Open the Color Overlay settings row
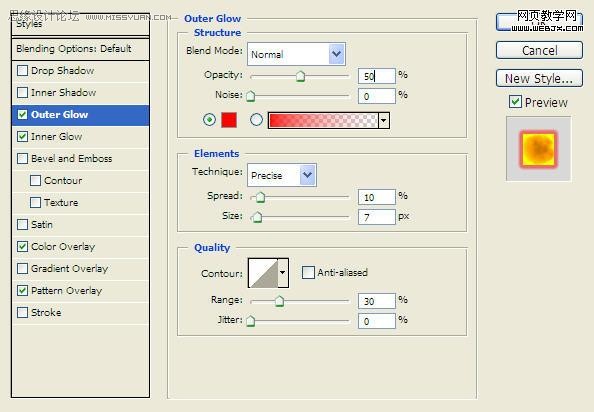Viewport: 594px width, 412px height. coord(80,247)
